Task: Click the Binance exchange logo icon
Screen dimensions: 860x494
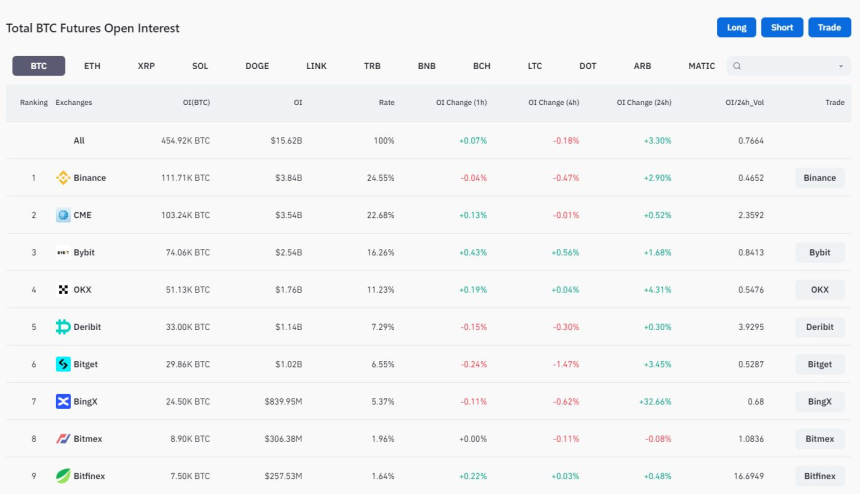Action: pyautogui.click(x=63, y=178)
